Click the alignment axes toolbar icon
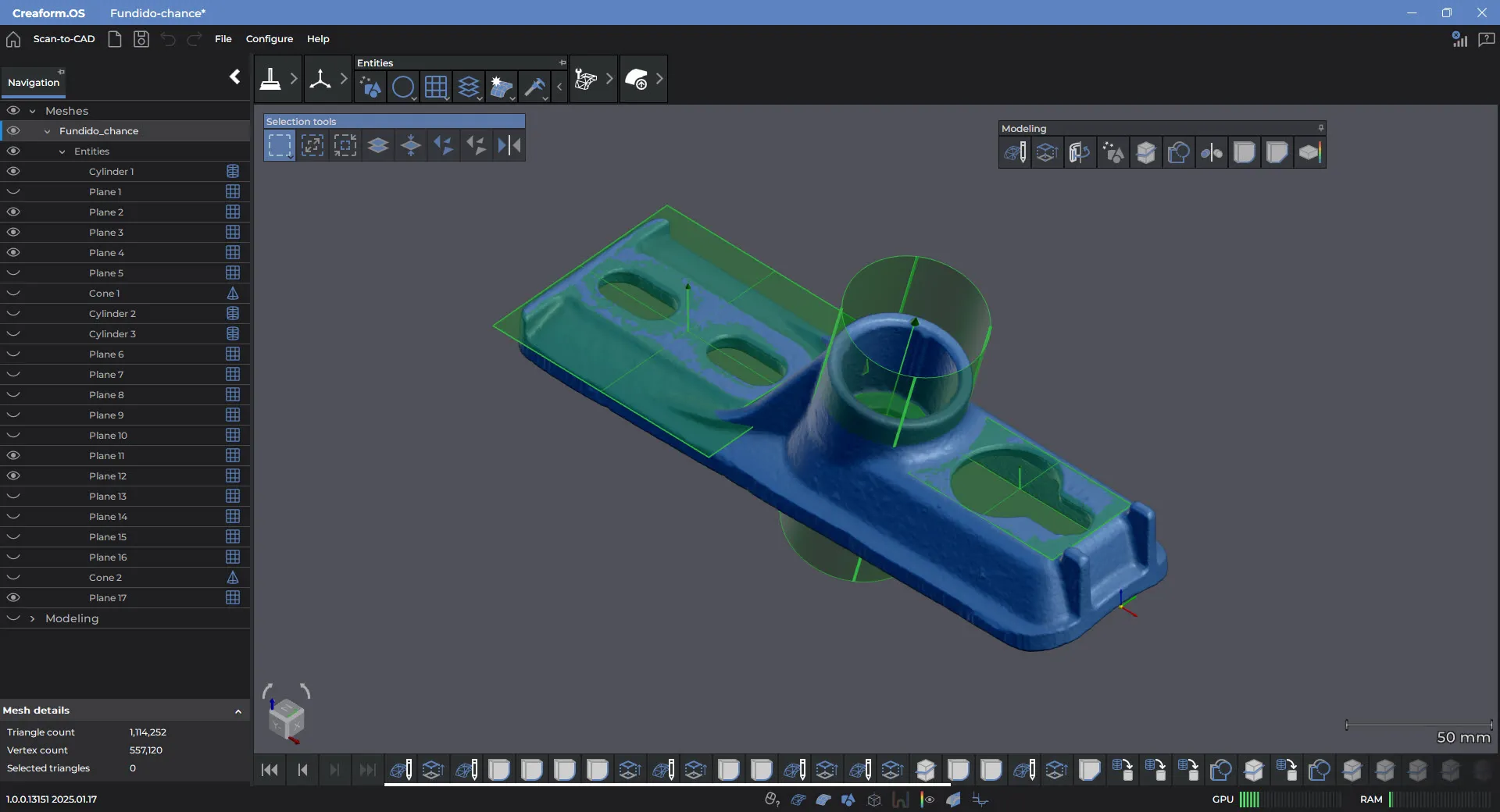Screen dimensions: 1500x812 320,79
